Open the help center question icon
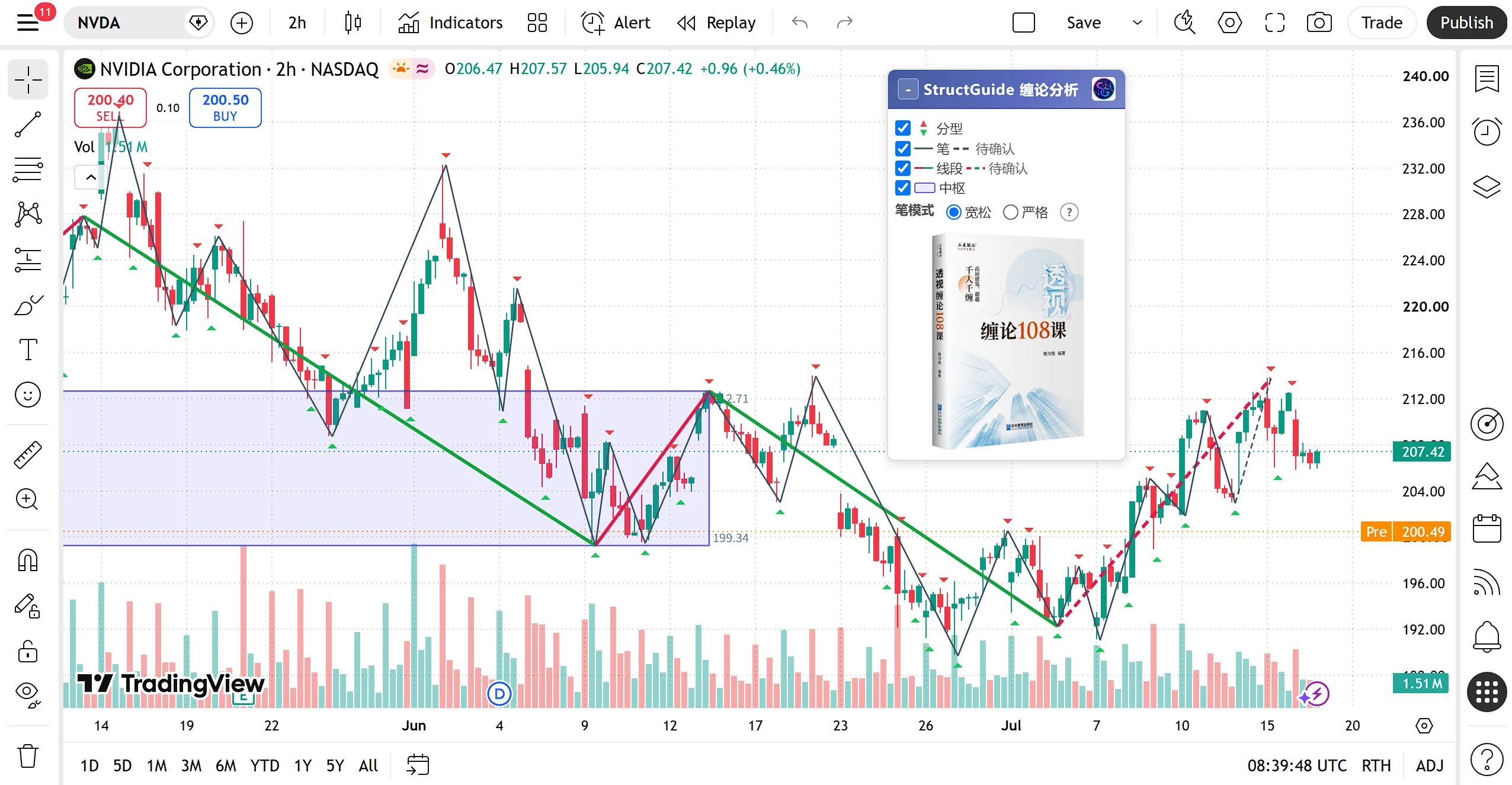The image size is (1512, 785). pos(1487,759)
